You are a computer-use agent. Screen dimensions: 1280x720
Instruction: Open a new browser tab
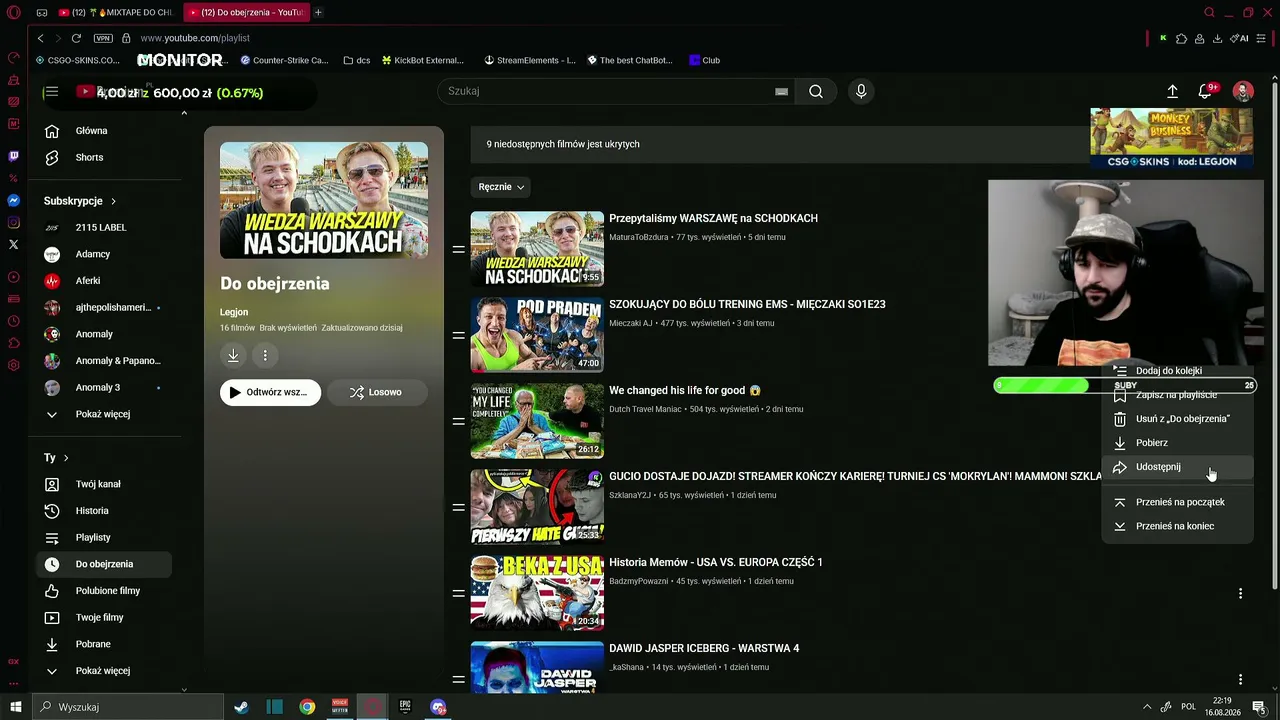318,12
